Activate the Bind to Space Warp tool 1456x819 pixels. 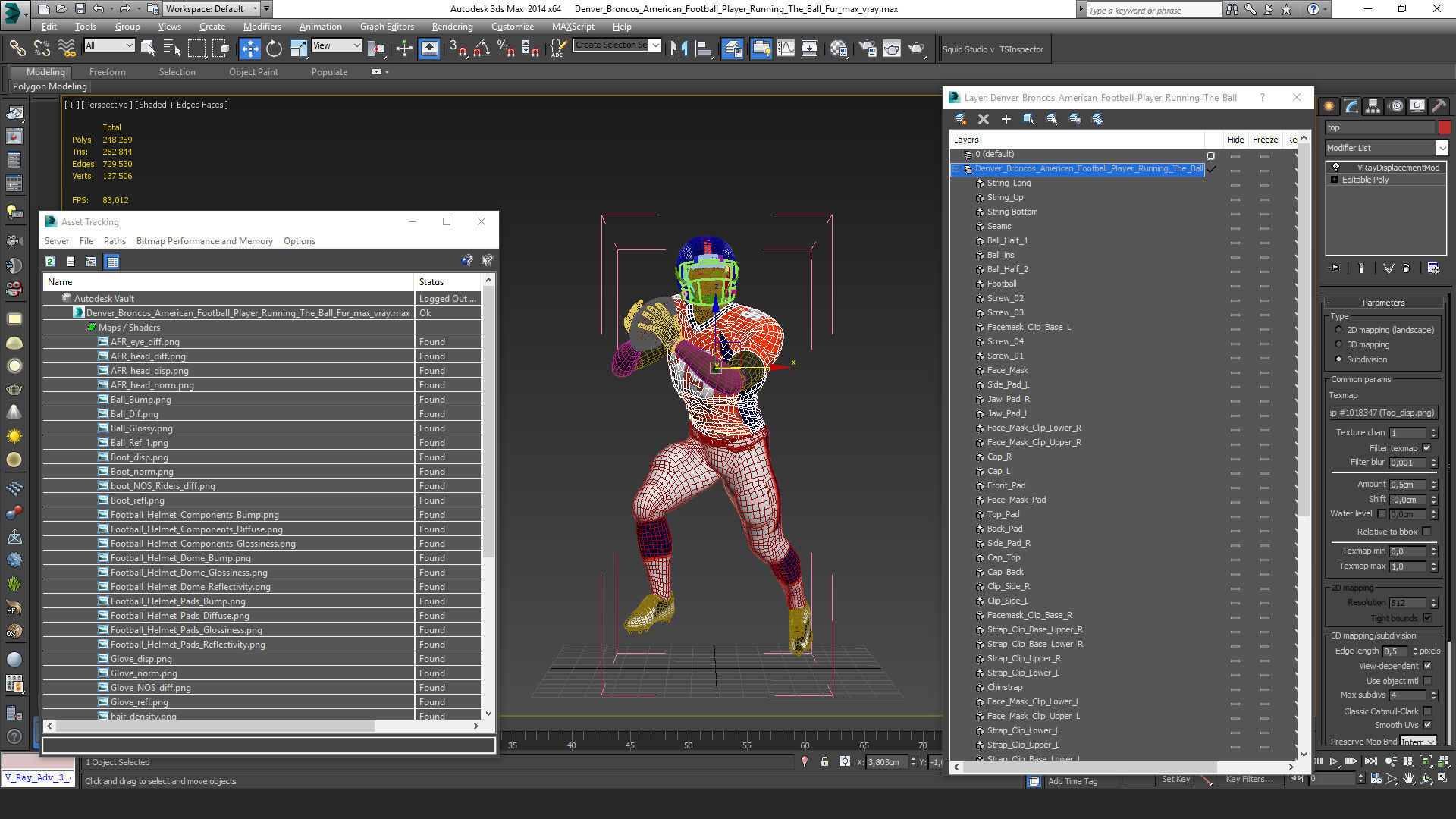67,49
